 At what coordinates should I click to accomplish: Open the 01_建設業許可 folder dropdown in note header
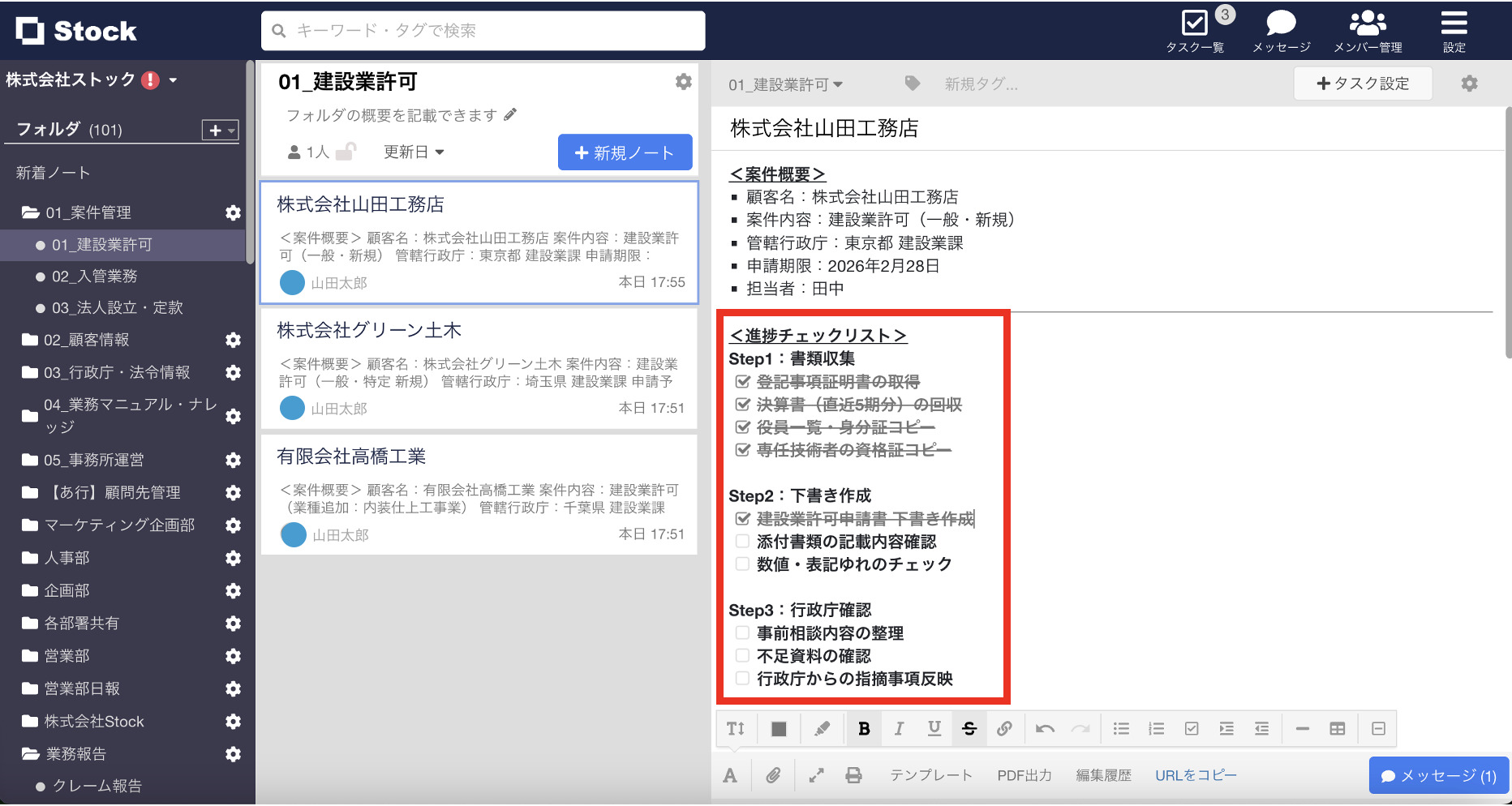(x=785, y=84)
